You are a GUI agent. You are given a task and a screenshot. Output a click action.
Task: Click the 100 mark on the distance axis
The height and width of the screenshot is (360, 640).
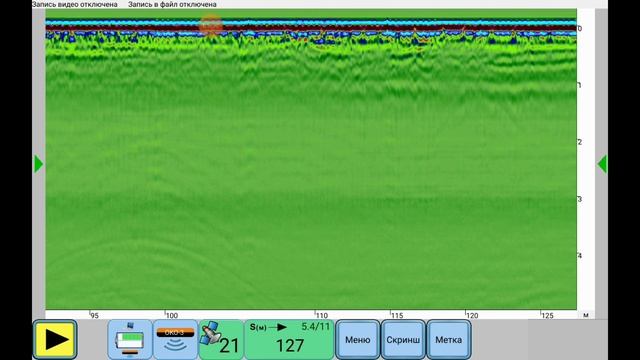pyautogui.click(x=171, y=316)
